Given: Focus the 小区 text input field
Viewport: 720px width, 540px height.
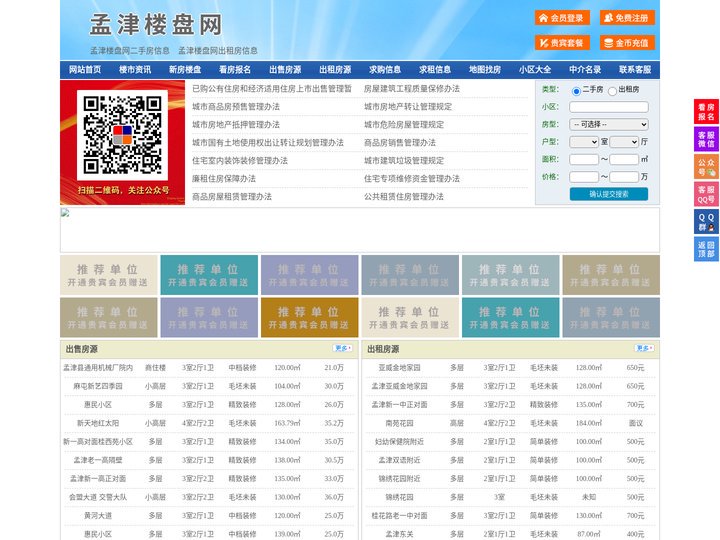Looking at the screenshot, I should pos(609,107).
